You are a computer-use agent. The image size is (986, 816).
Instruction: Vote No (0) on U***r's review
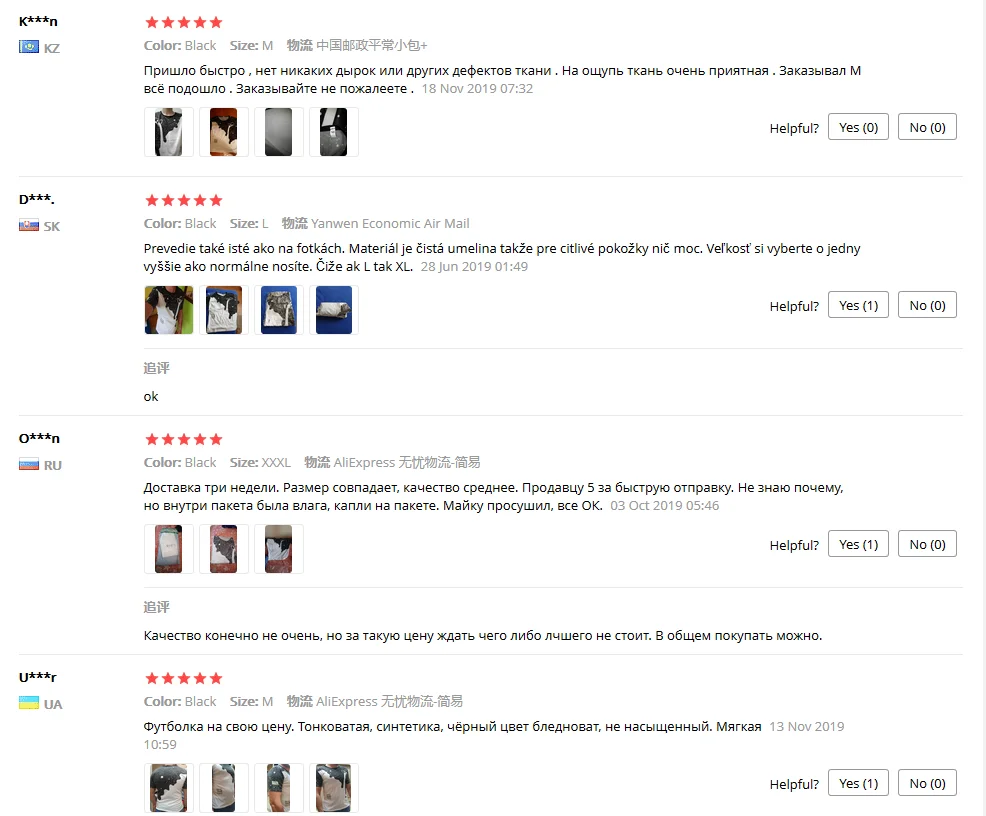pos(927,783)
